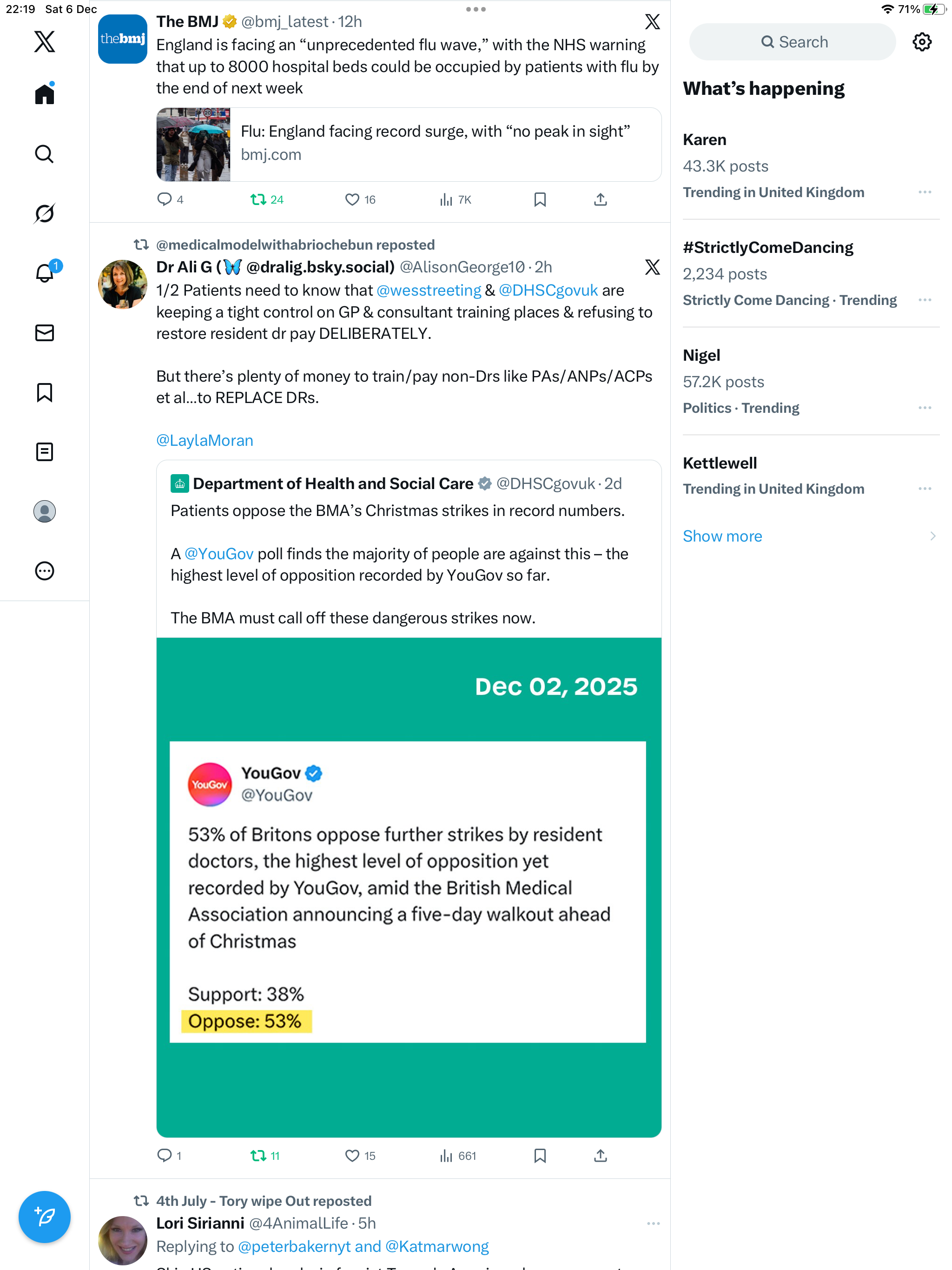Open @LaylaMoran mention link
This screenshot has width=952, height=1270.
coord(205,440)
